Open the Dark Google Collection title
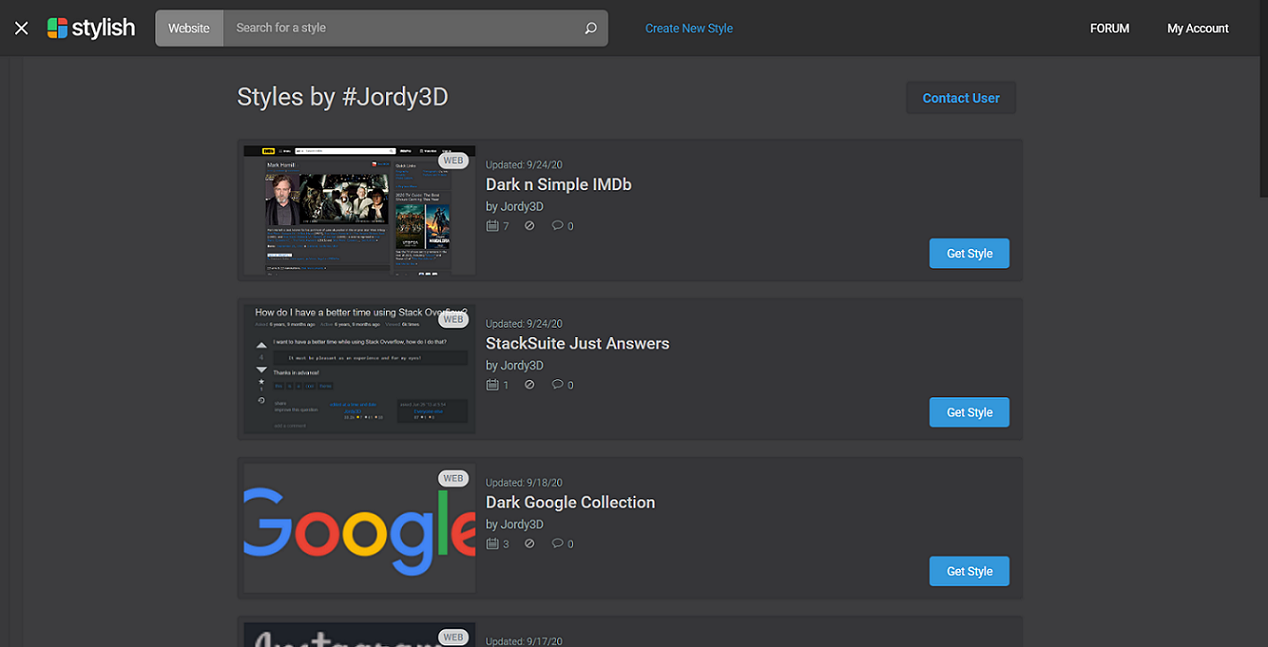 pyautogui.click(x=570, y=502)
